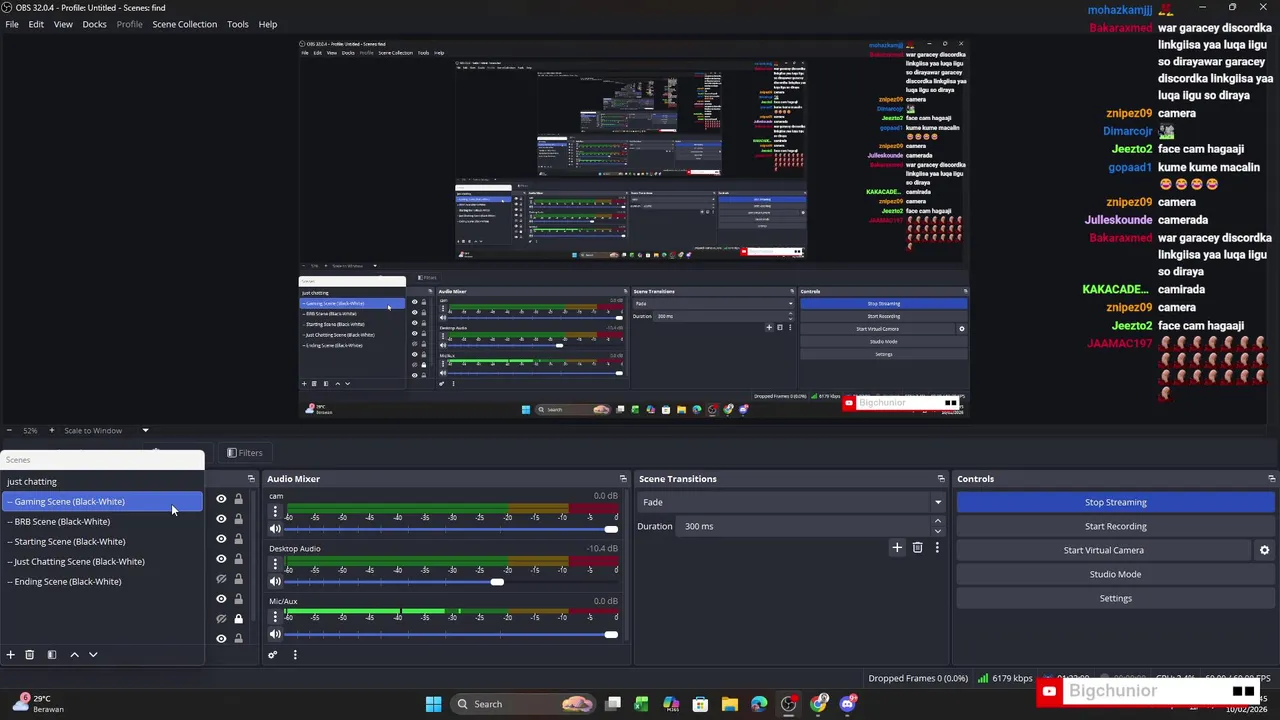This screenshot has width=1280, height=720.
Task: Open the Tools menu
Action: point(237,24)
